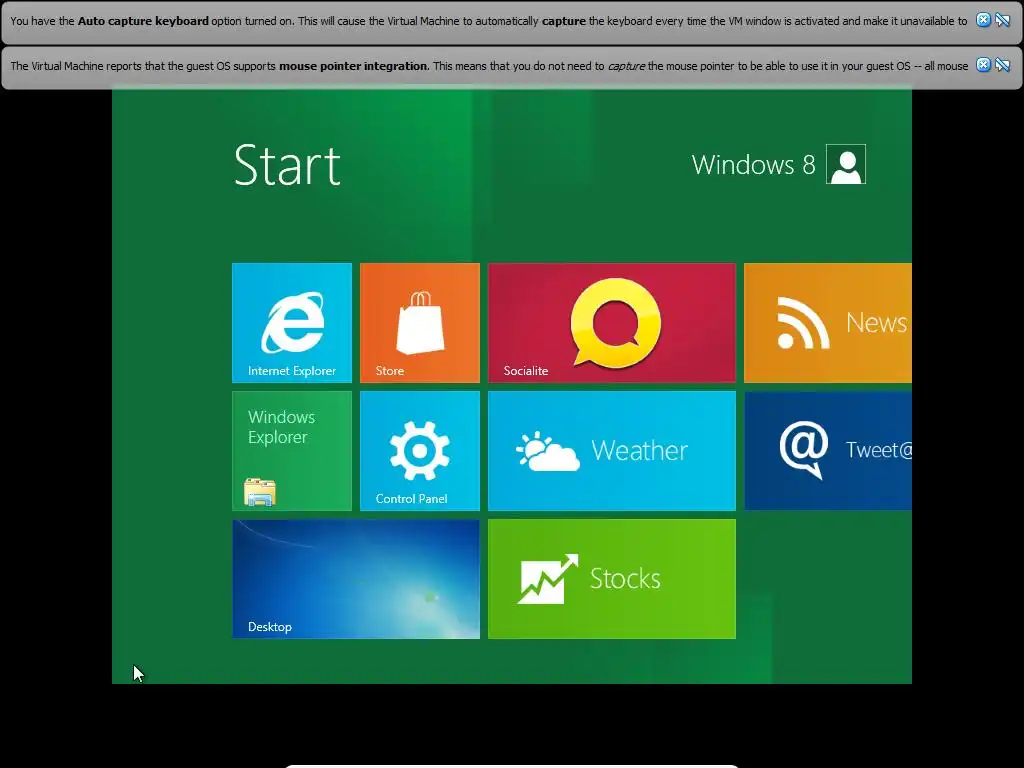The image size is (1024, 768).
Task: Click the Windows 8 user name
Action: (x=754, y=165)
